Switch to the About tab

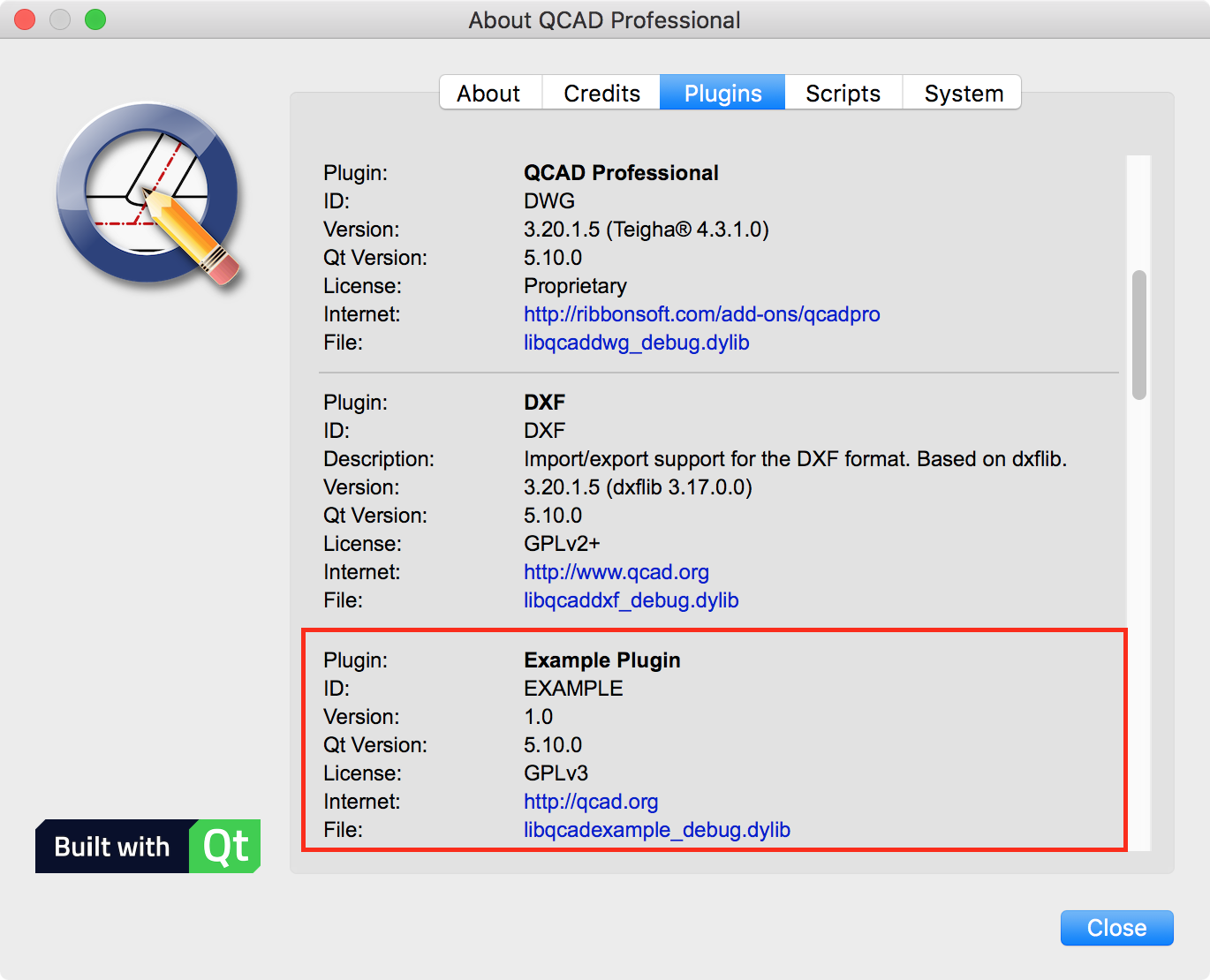(x=488, y=93)
